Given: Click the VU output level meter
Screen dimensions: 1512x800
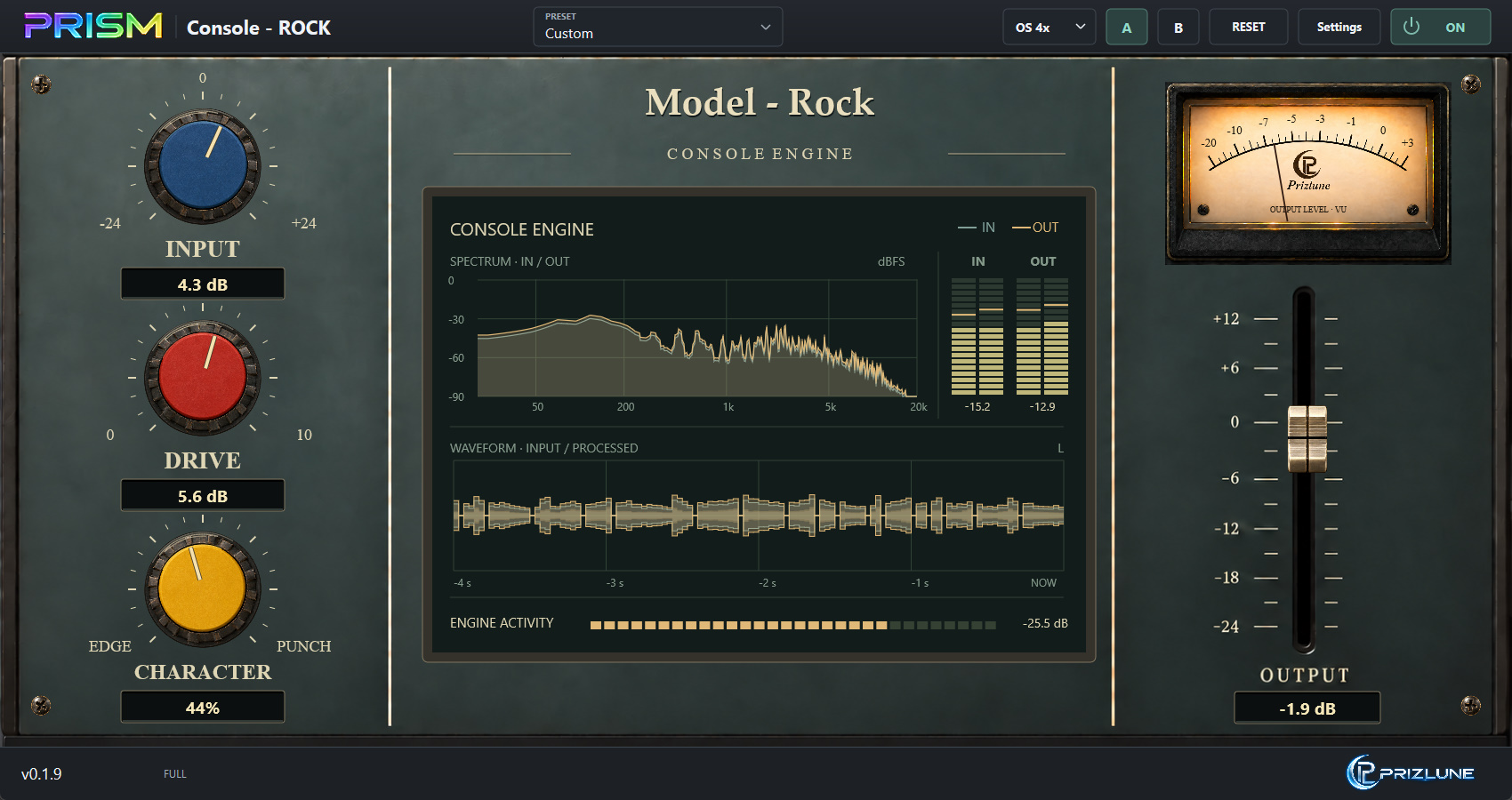Looking at the screenshot, I should (1307, 173).
